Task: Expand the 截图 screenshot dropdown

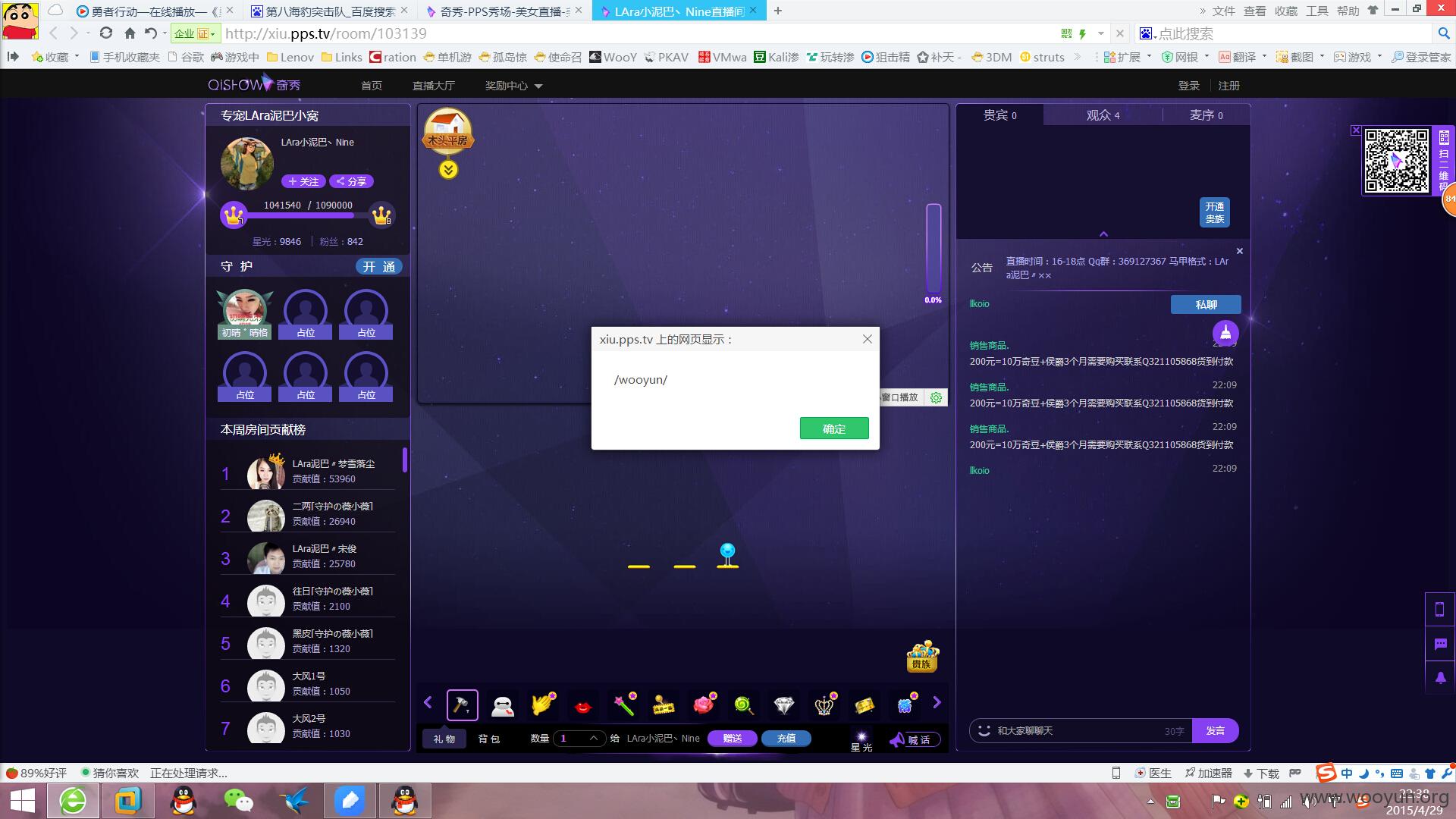Action: [1322, 56]
